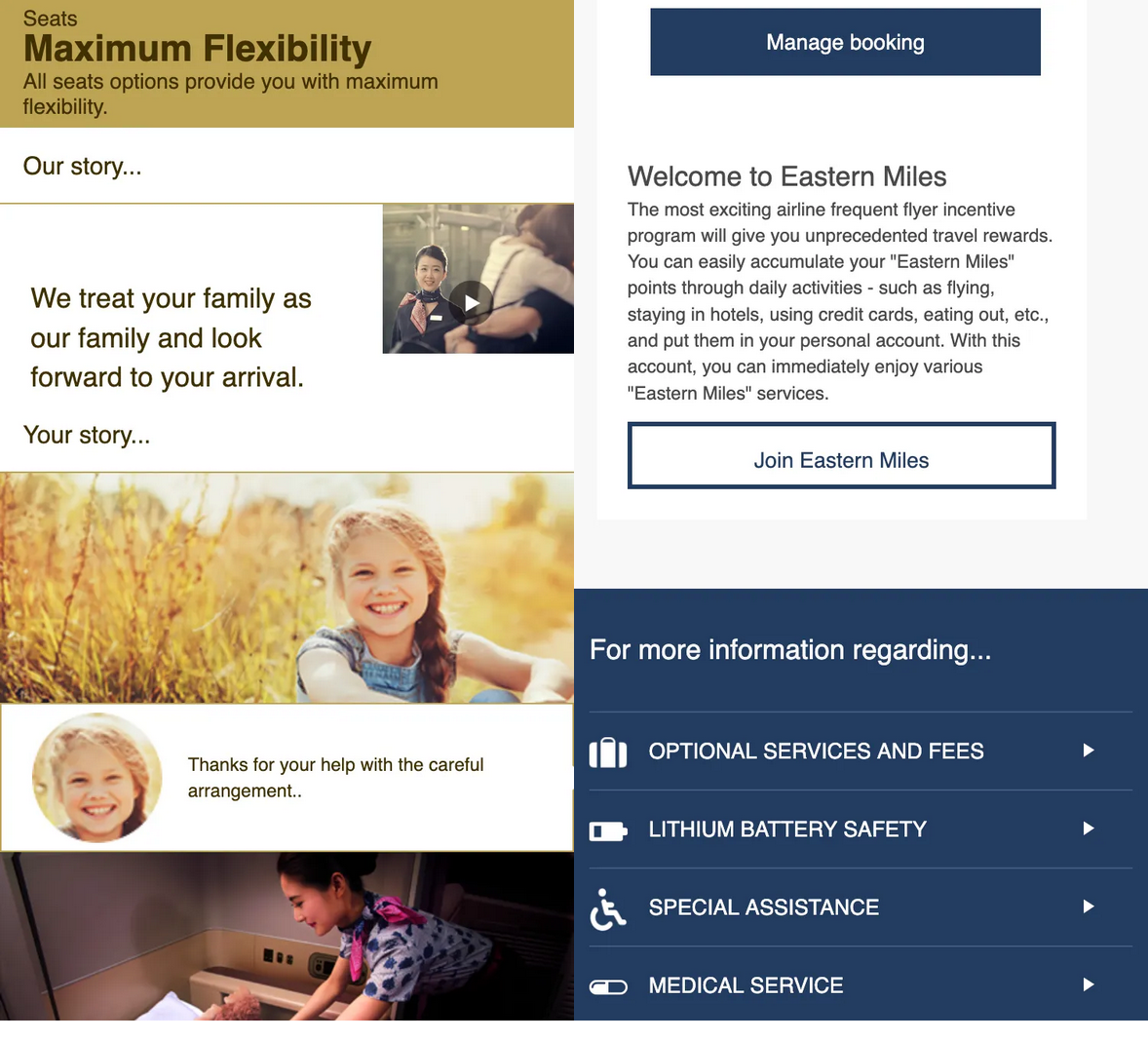Click the Manage booking button
The image size is (1148, 1041).
pyautogui.click(x=845, y=42)
